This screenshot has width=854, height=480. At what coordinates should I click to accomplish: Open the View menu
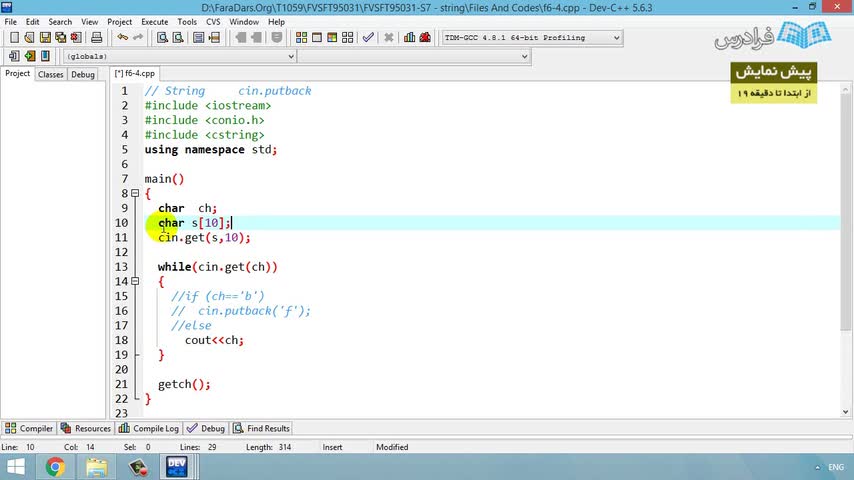[x=89, y=22]
